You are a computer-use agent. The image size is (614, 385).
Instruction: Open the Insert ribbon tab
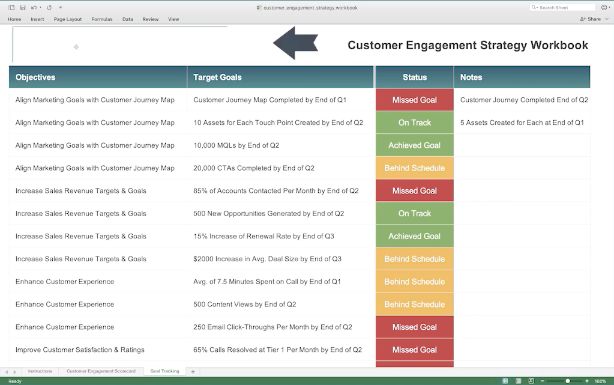coord(37,19)
